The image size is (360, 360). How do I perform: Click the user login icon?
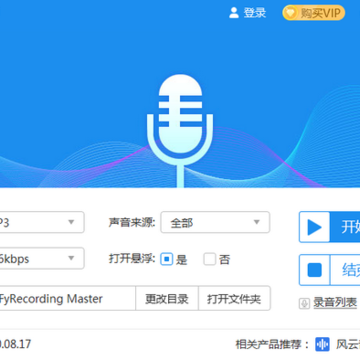[234, 13]
